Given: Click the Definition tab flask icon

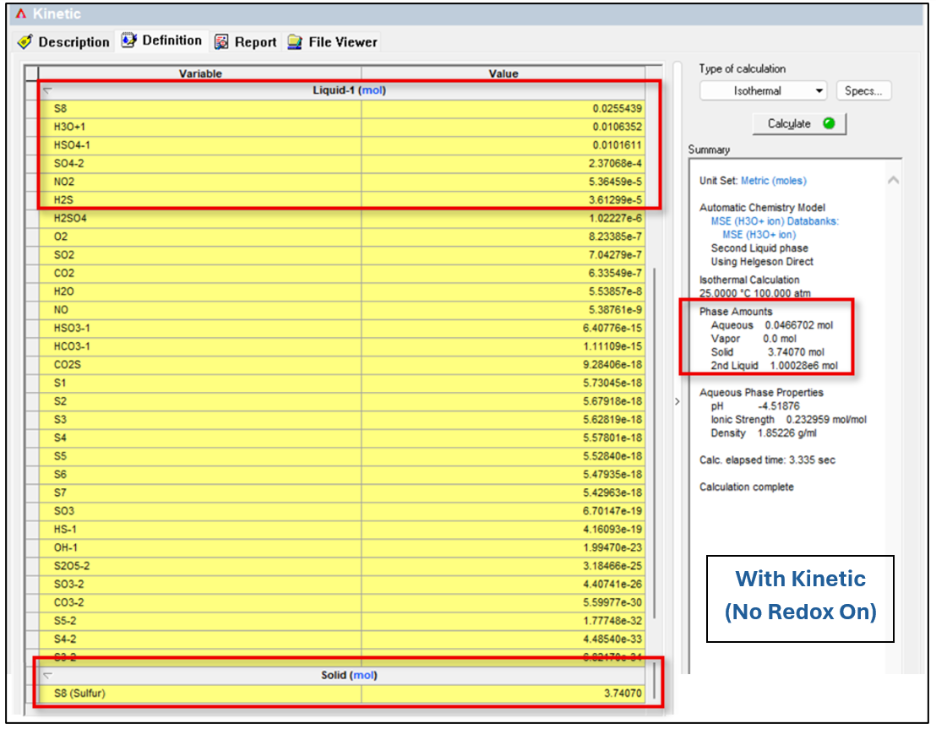Looking at the screenshot, I should pos(129,41).
